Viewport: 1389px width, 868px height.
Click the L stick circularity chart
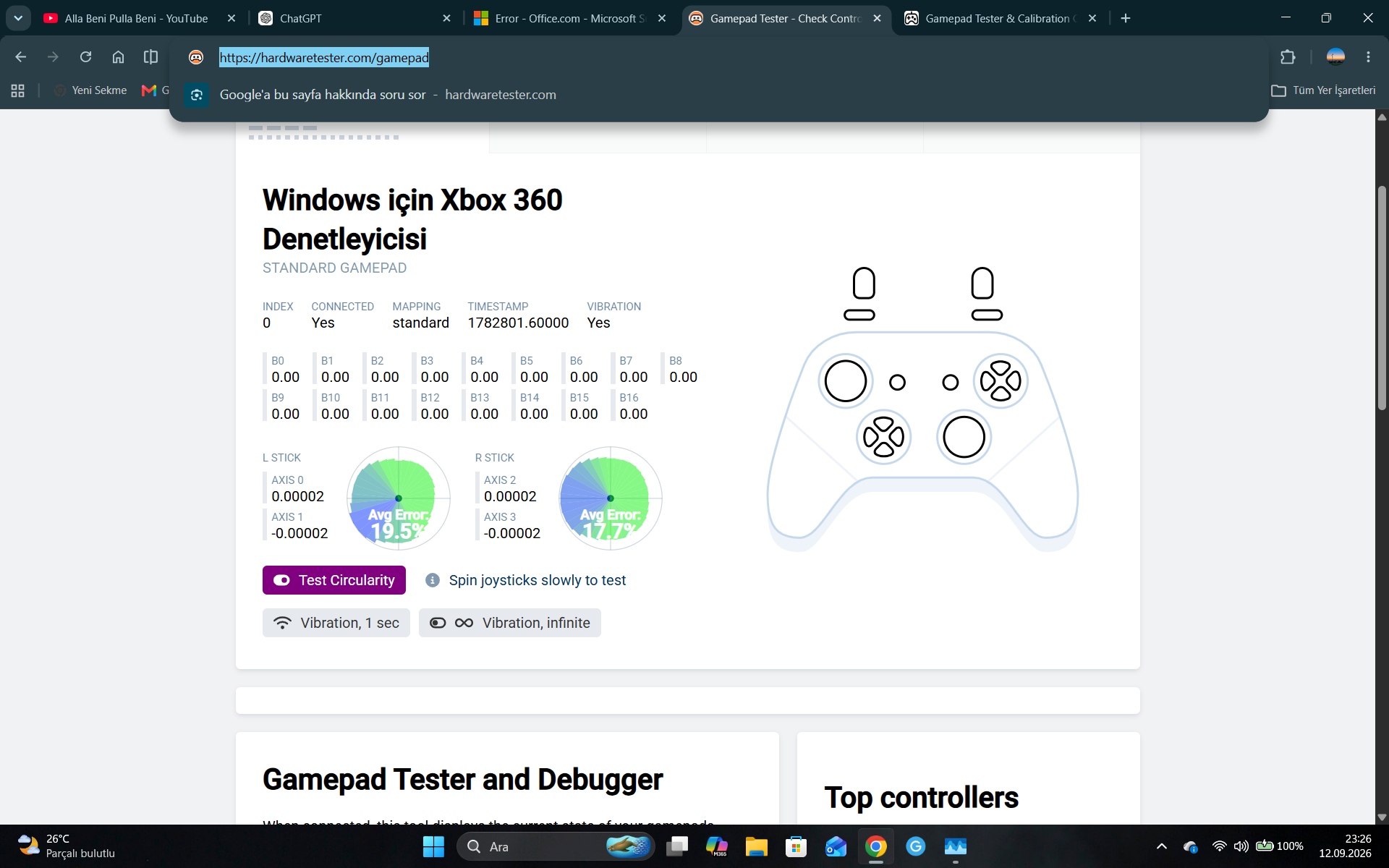tap(399, 498)
